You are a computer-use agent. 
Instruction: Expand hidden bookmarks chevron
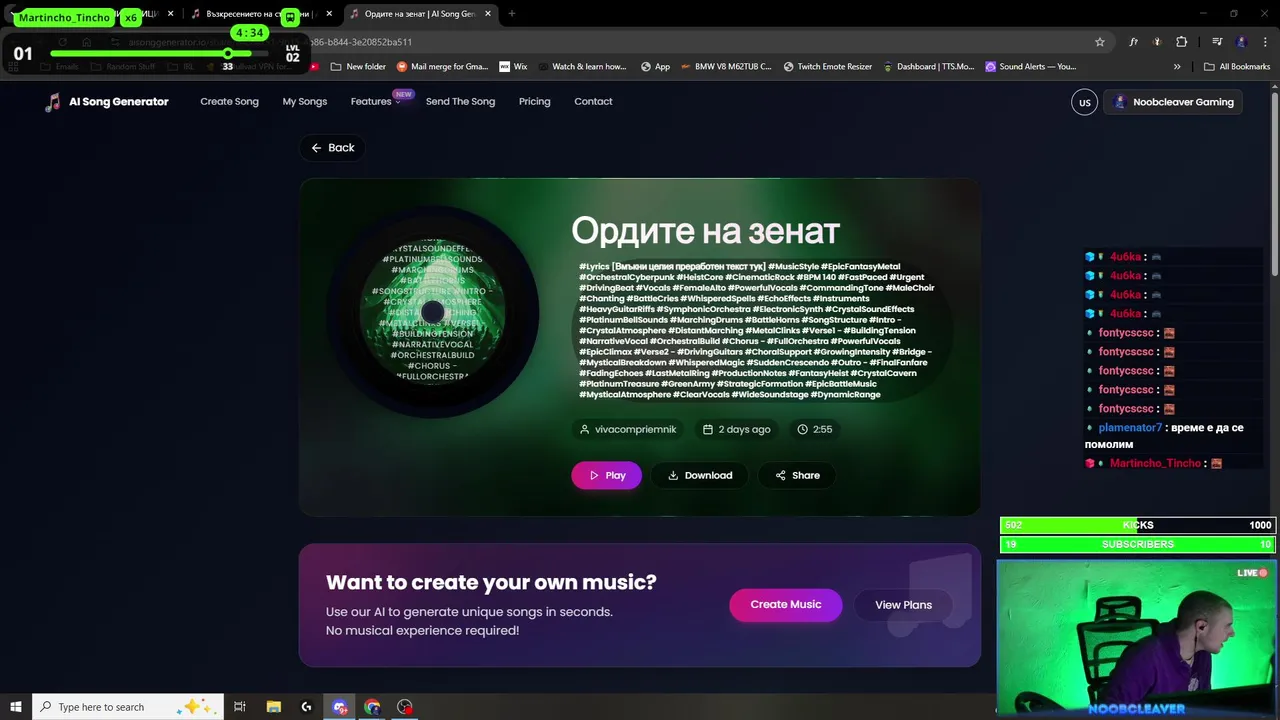click(1177, 67)
